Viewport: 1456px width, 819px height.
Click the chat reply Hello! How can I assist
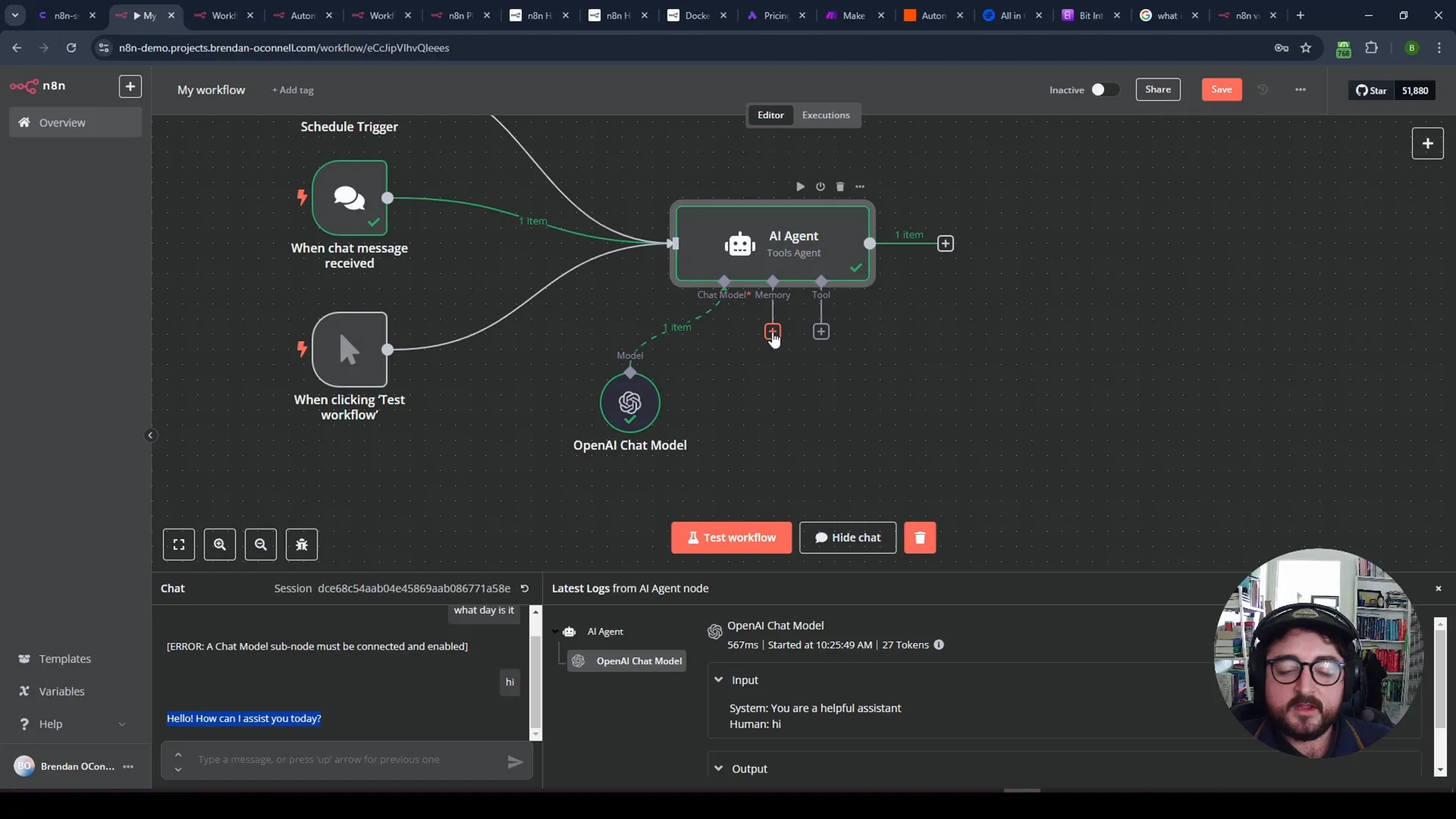(x=244, y=718)
